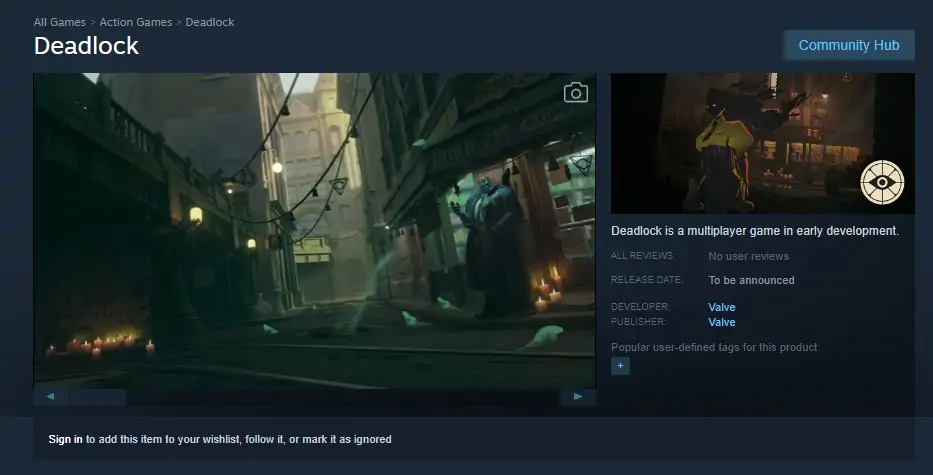This screenshot has height=475, width=933.
Task: Click the All Games breadcrumb link
Action: tap(60, 22)
